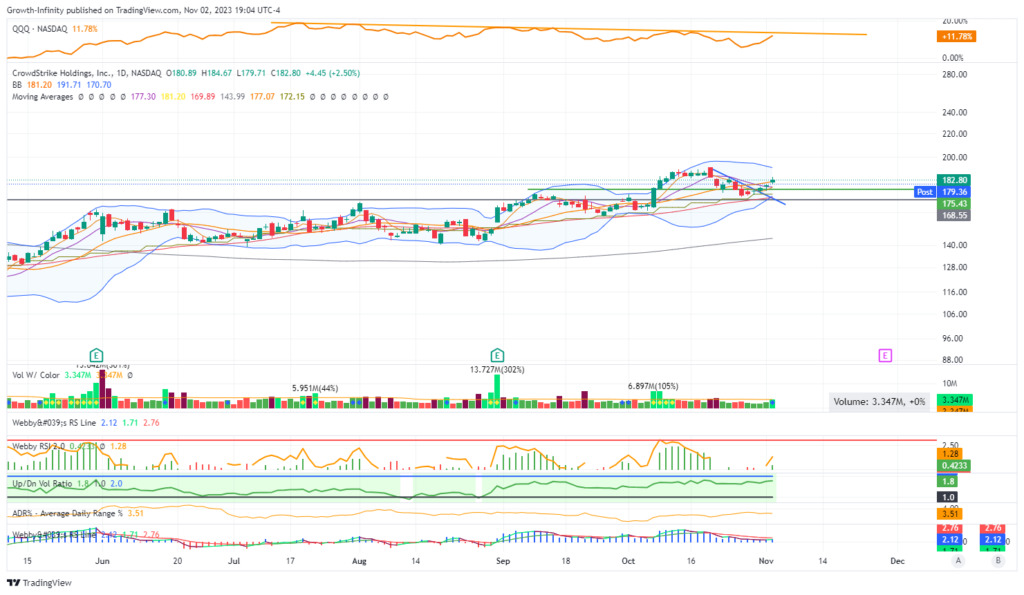Click the 168.55 gray price label
This screenshot has width=1024, height=595.
(957, 214)
